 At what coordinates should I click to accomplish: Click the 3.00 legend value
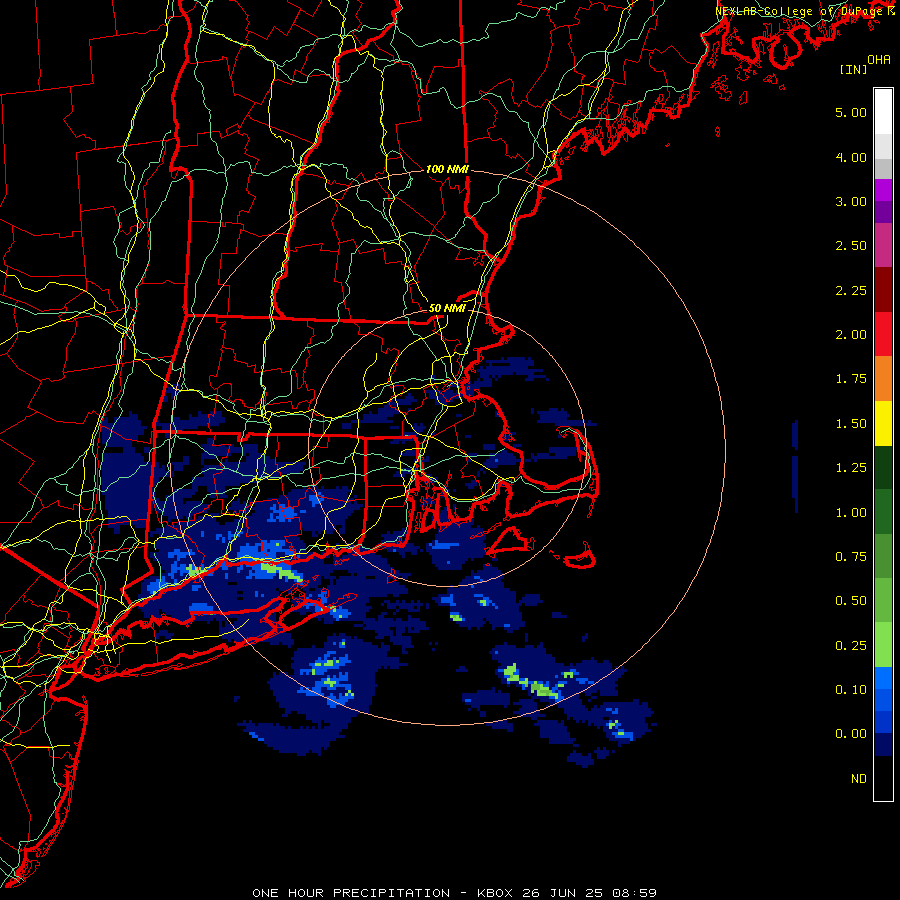point(851,201)
